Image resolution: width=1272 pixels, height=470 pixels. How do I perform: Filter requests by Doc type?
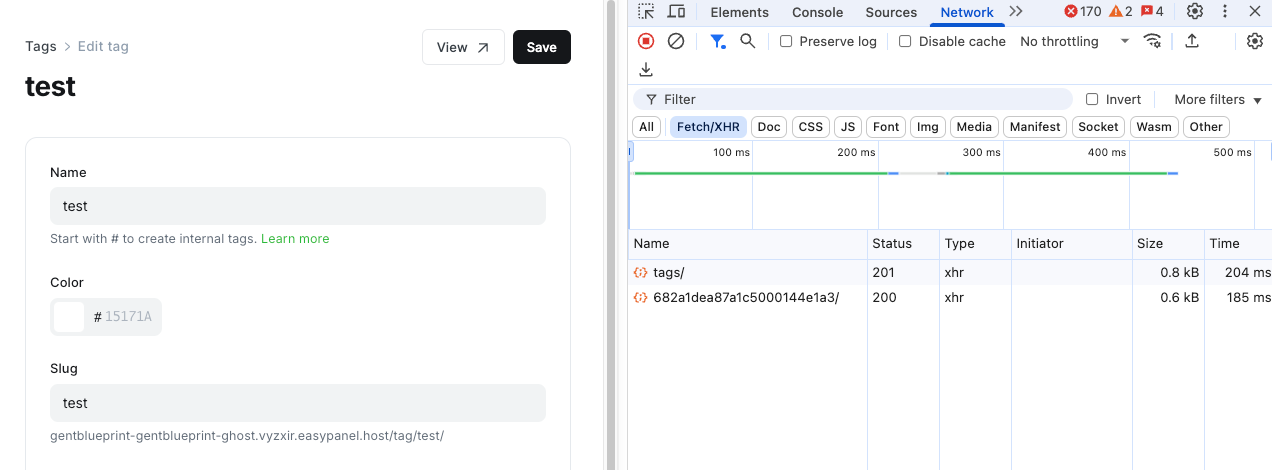click(769, 127)
